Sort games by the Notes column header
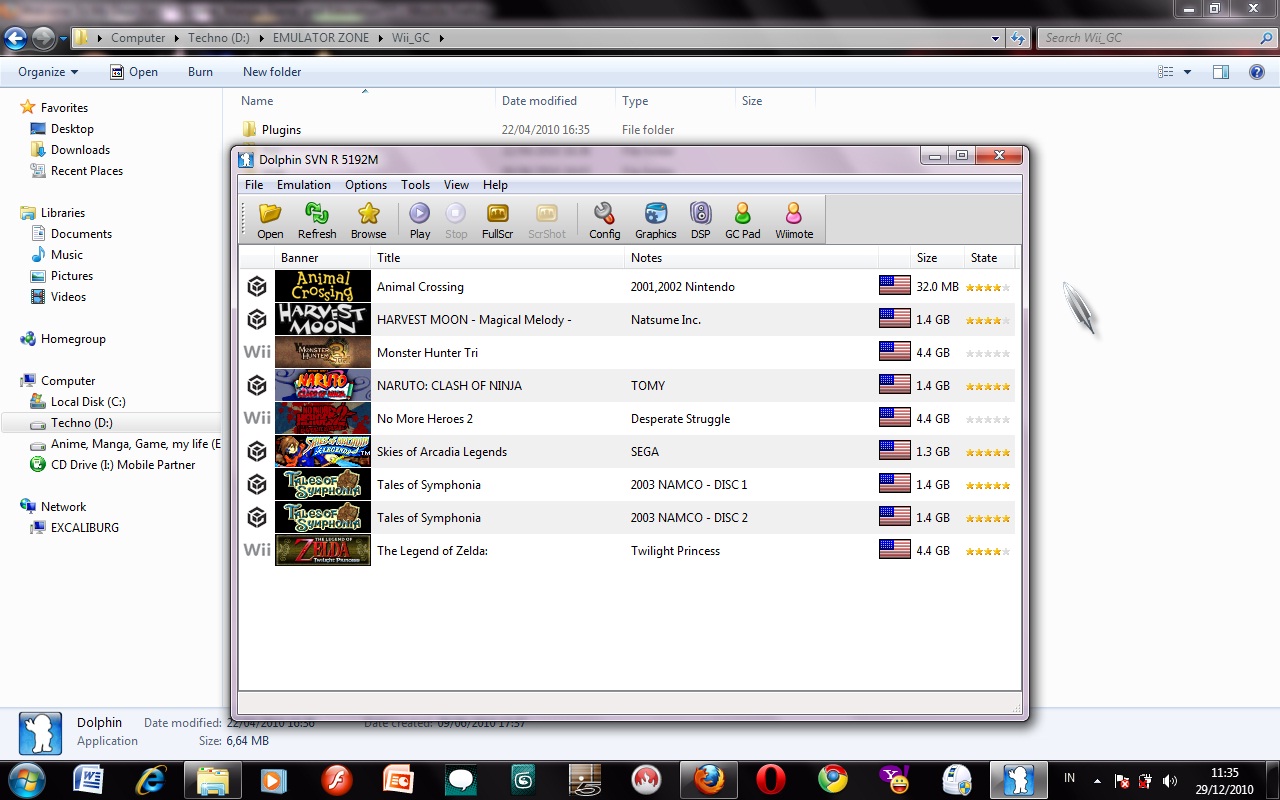 [x=752, y=258]
